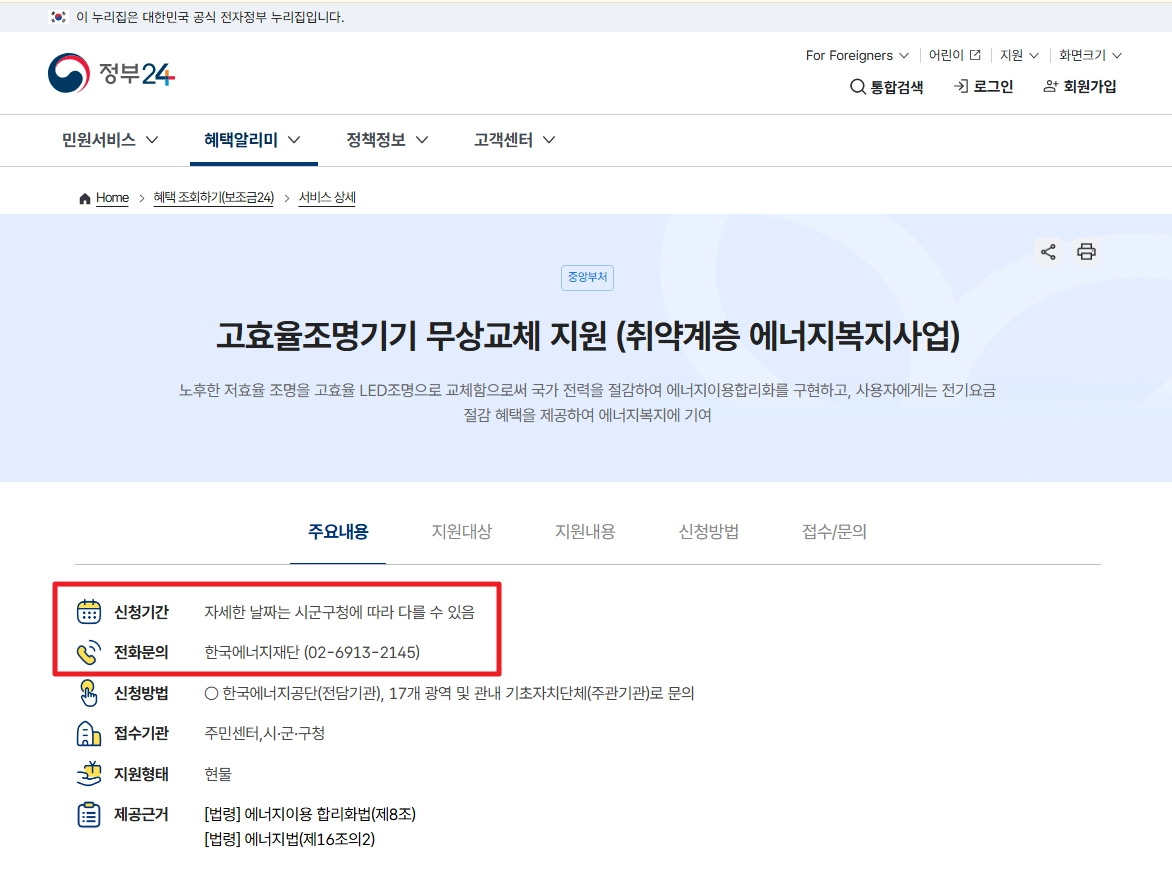The height and width of the screenshot is (879, 1172).
Task: Click the print icon for this service page
Action: point(1086,252)
